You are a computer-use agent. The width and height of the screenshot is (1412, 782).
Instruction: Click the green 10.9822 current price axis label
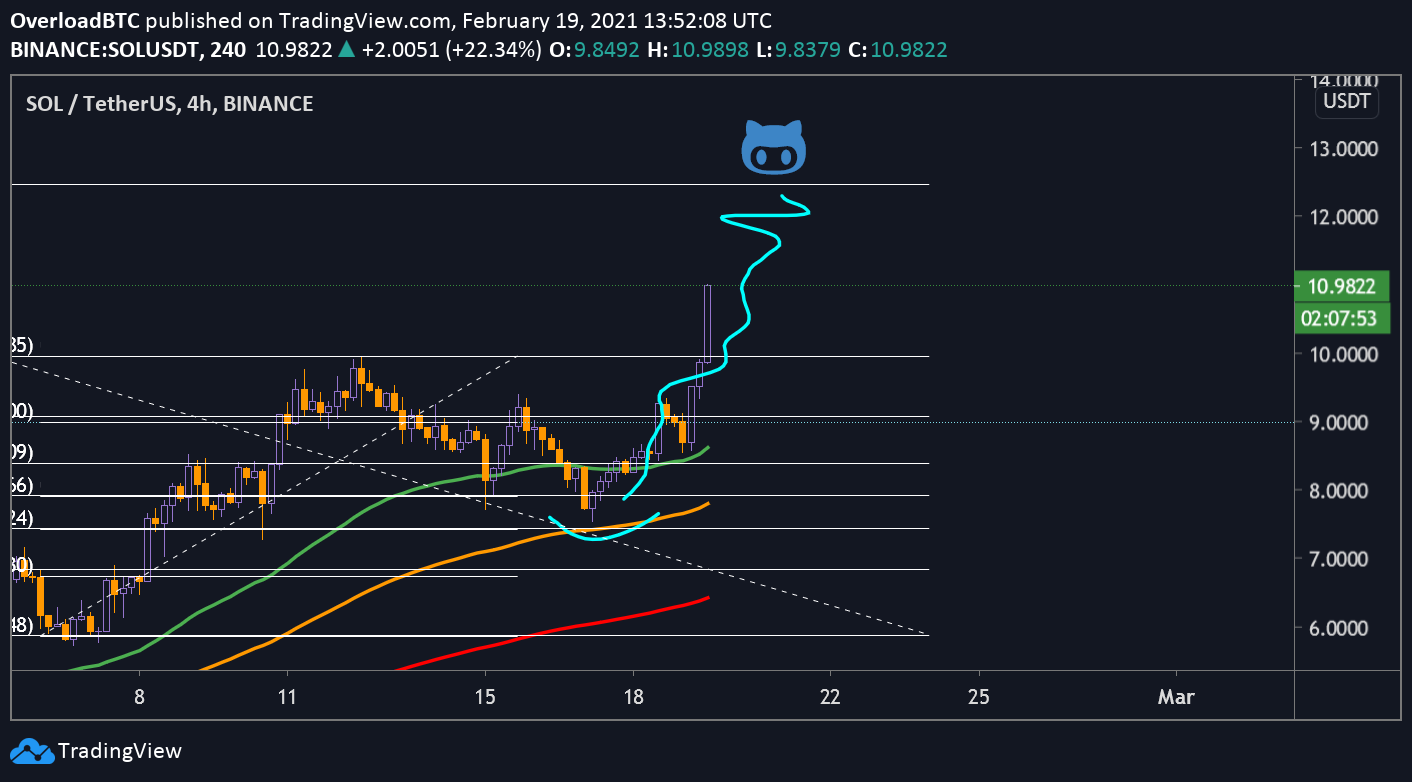tap(1340, 286)
